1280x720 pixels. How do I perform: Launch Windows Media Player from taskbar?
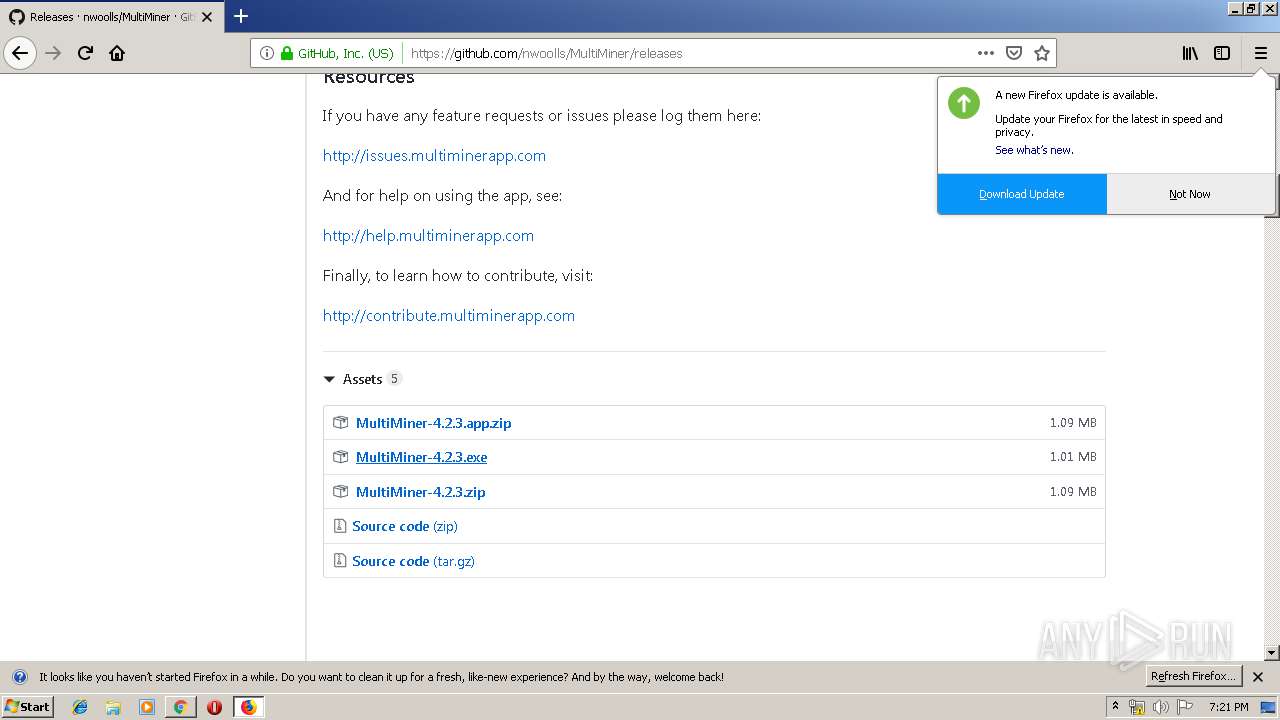[x=147, y=707]
